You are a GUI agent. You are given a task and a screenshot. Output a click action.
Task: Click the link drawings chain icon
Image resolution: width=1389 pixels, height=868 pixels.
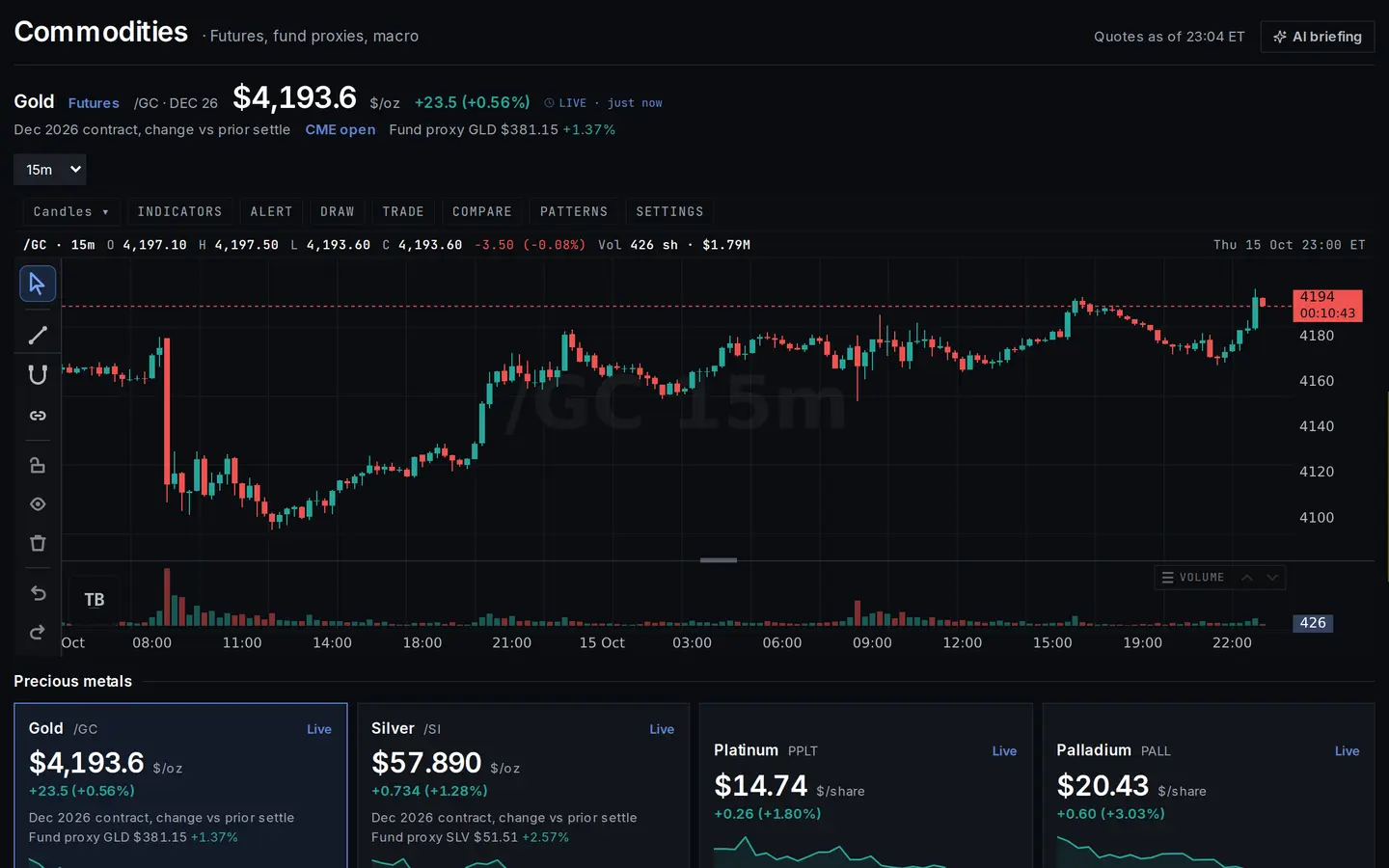point(38,416)
